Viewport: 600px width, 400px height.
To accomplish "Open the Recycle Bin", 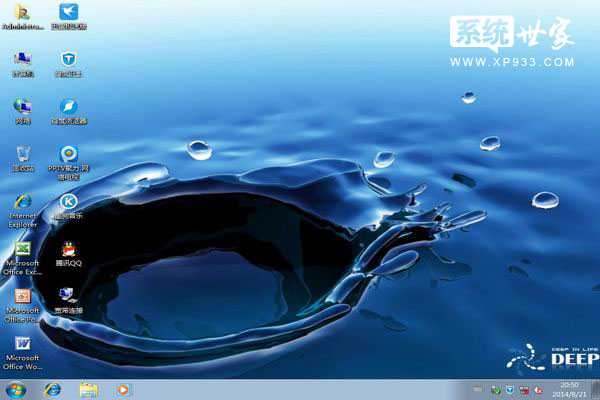I will [22, 153].
